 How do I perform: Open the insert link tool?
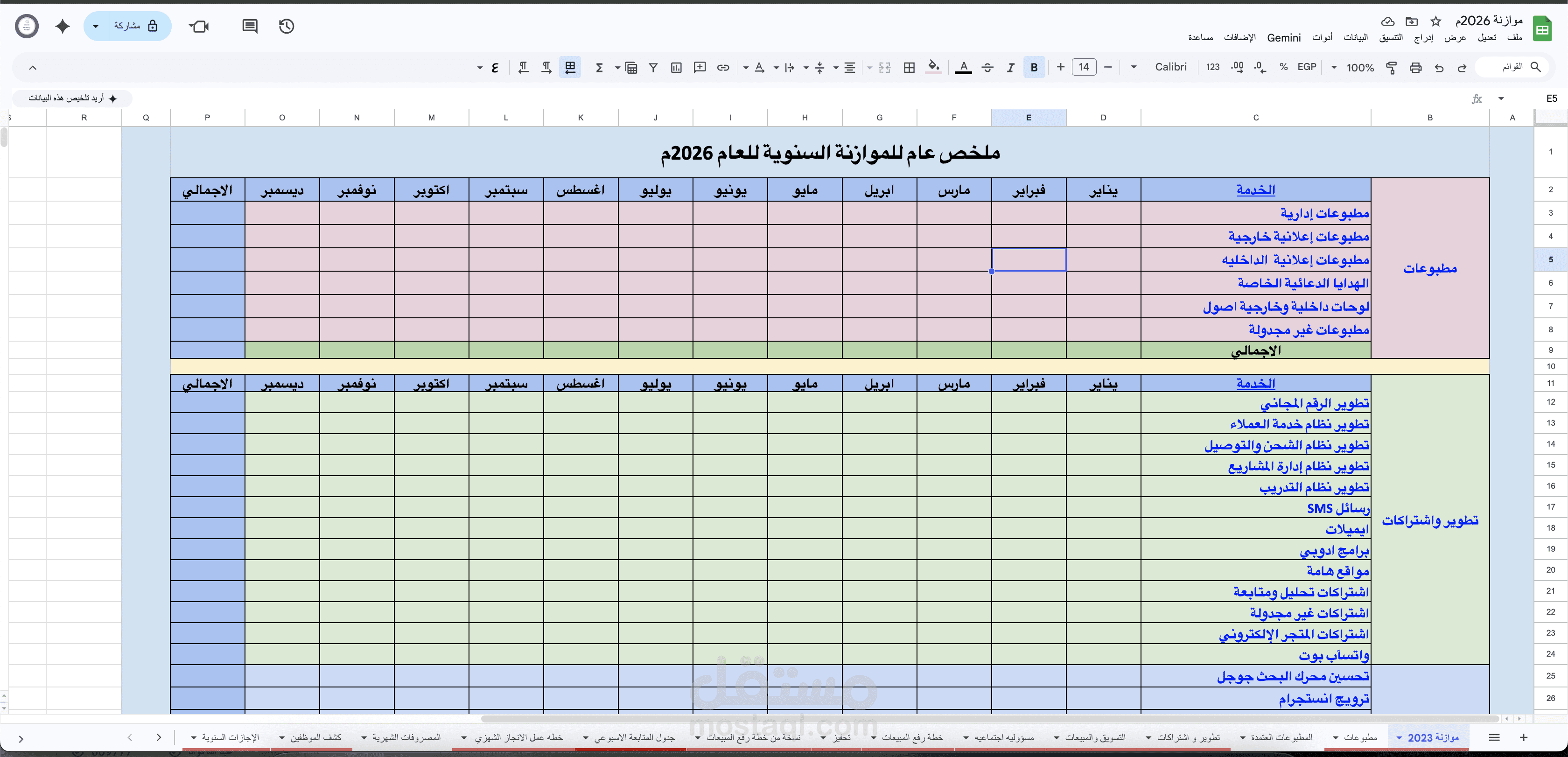tap(723, 68)
